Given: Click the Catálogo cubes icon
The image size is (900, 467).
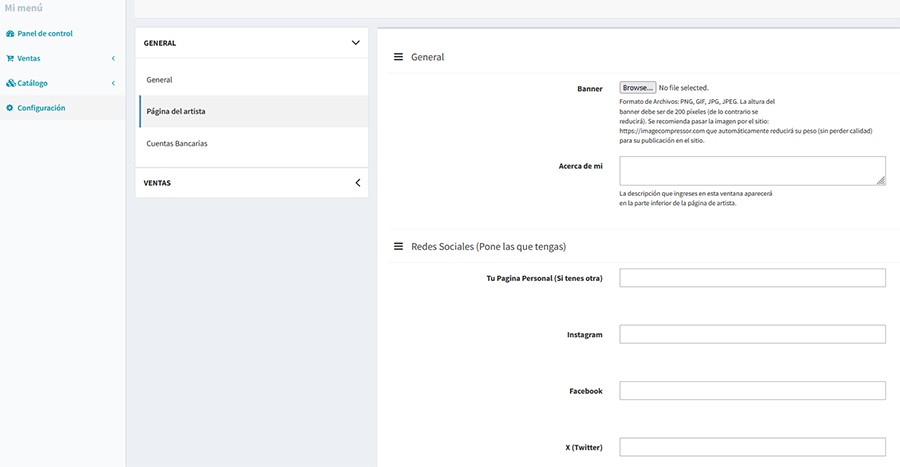Looking at the screenshot, I should point(10,83).
